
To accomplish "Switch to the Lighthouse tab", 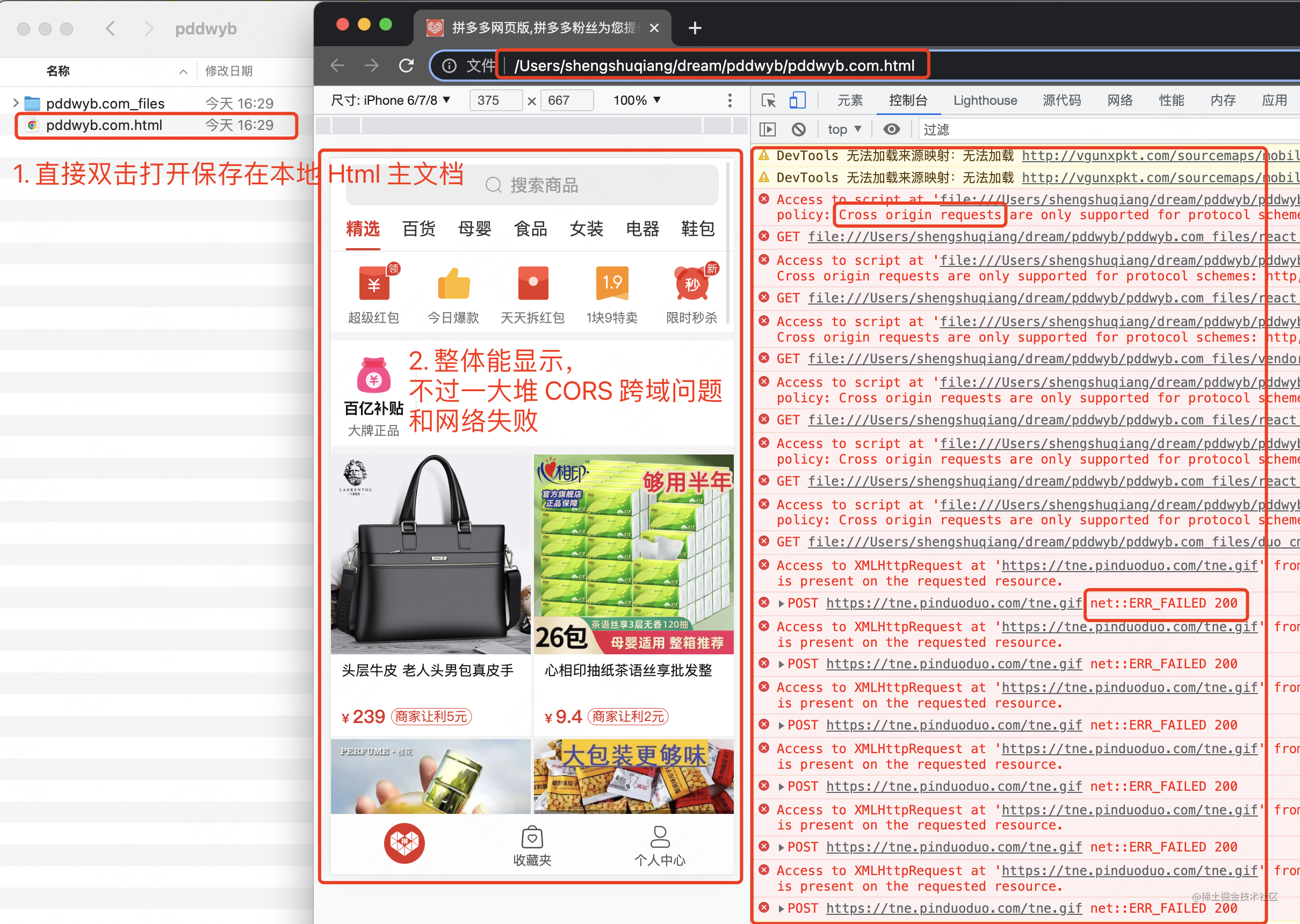I will tap(985, 100).
